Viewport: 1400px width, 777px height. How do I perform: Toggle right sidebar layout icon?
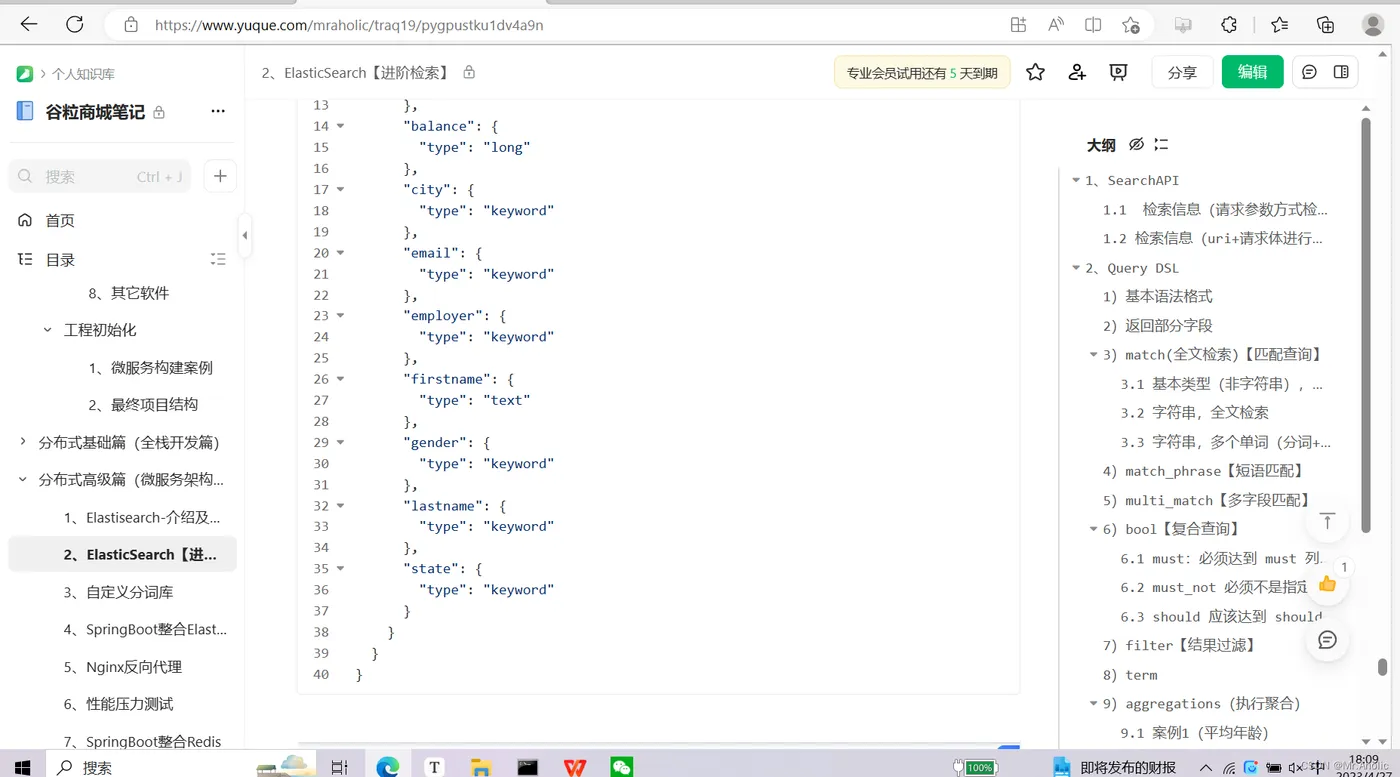pos(1342,72)
